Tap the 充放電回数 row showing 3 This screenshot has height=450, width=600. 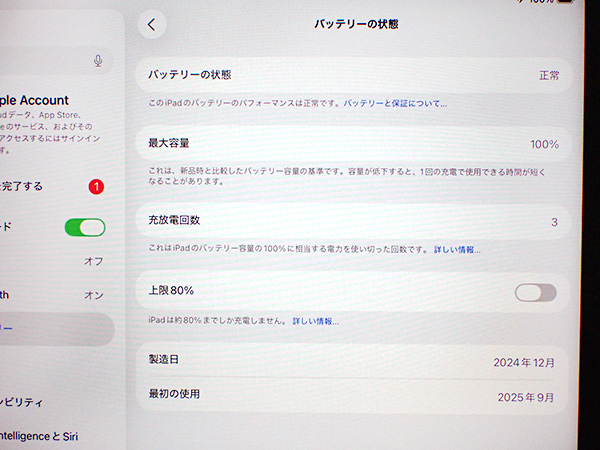pyautogui.click(x=354, y=220)
